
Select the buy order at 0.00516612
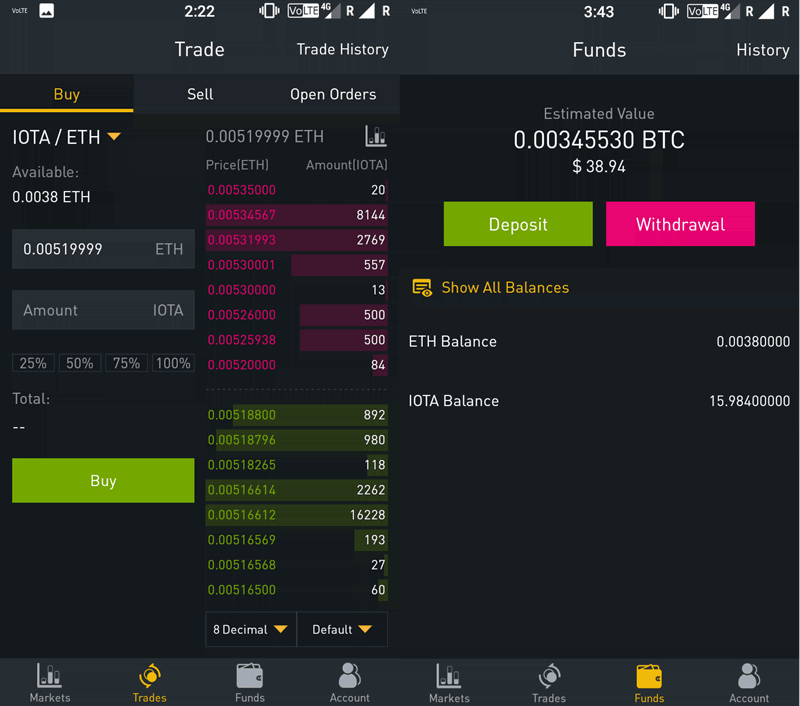point(296,515)
